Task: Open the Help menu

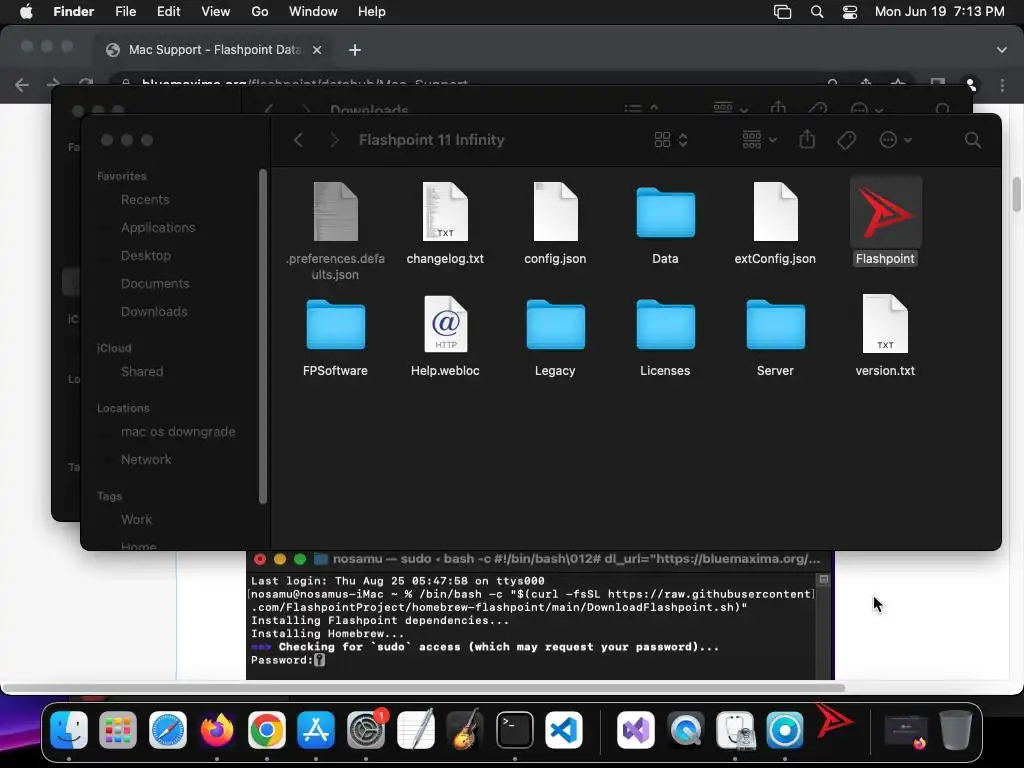Action: click(x=372, y=12)
